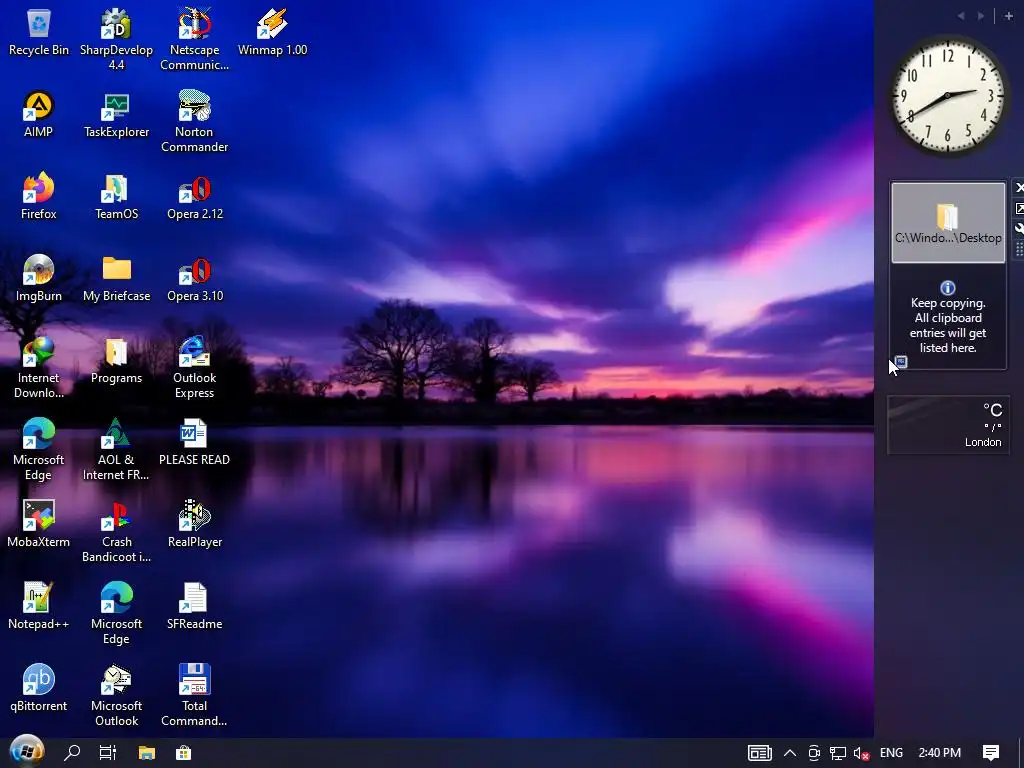Open network status tray icon
1024x768 pixels.
coord(838,753)
